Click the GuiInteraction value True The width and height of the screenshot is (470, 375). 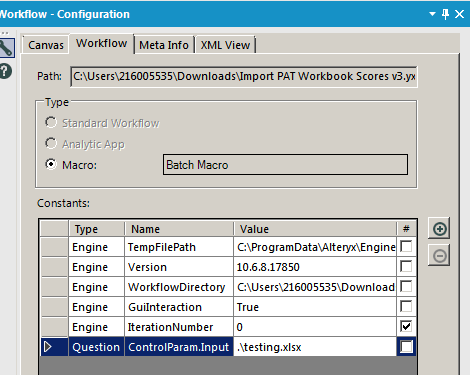pos(315,307)
